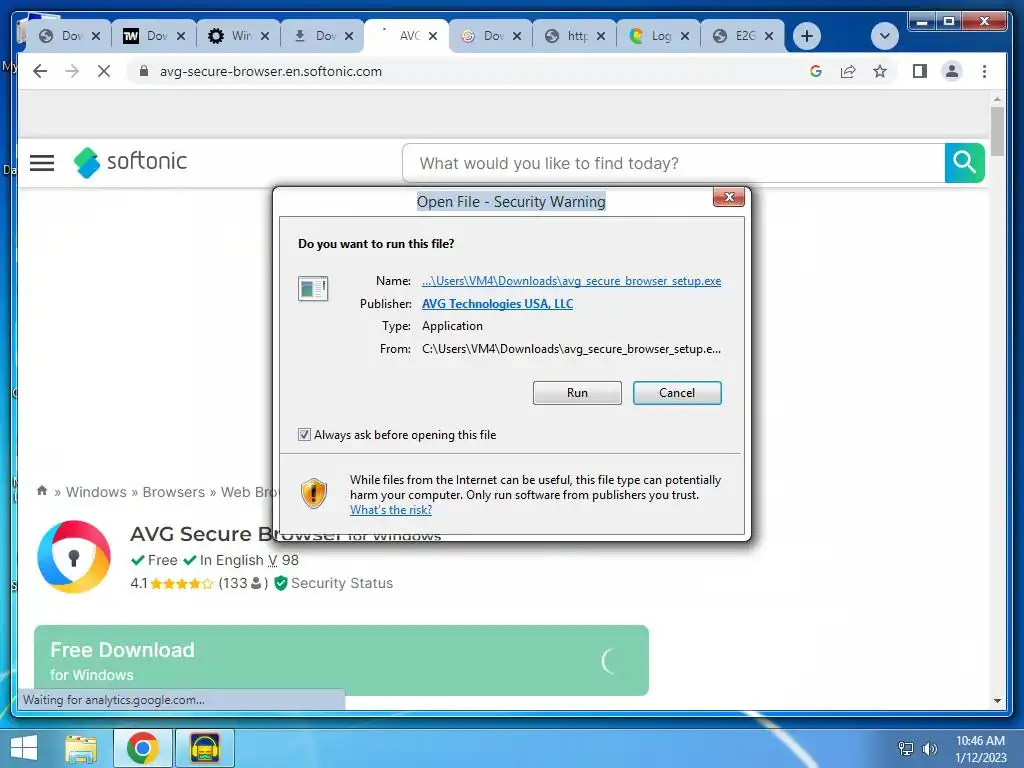Click the Softonic logo
The image size is (1024, 768).
point(130,162)
